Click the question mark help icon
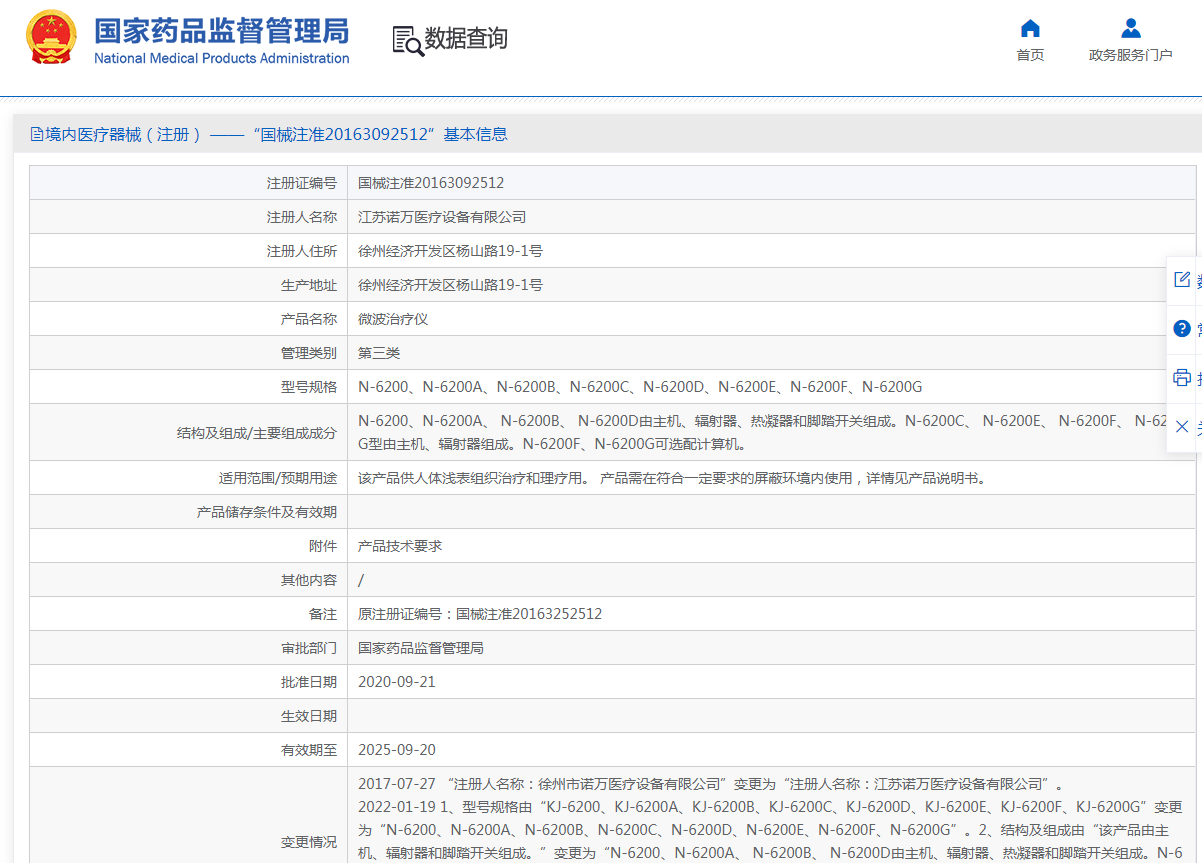Viewport: 1202px width, 863px height. click(x=1182, y=328)
